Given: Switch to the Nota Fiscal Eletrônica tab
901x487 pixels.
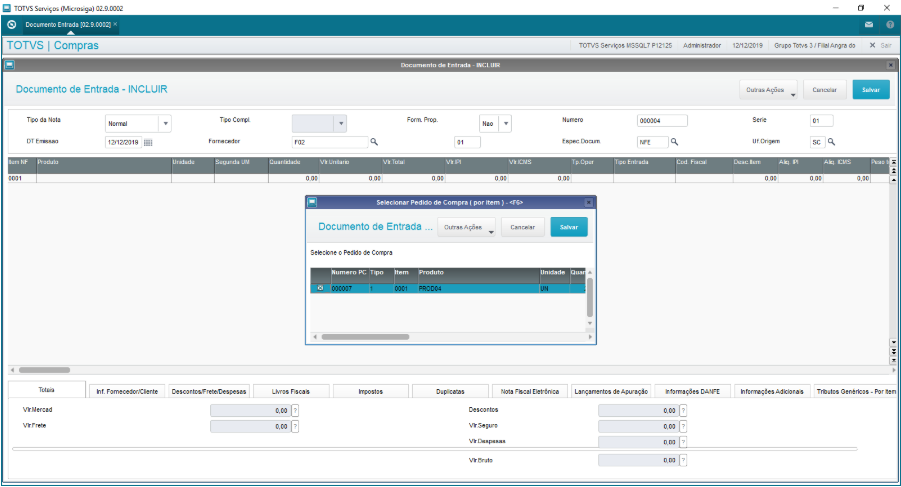Looking at the screenshot, I should coord(530,391).
